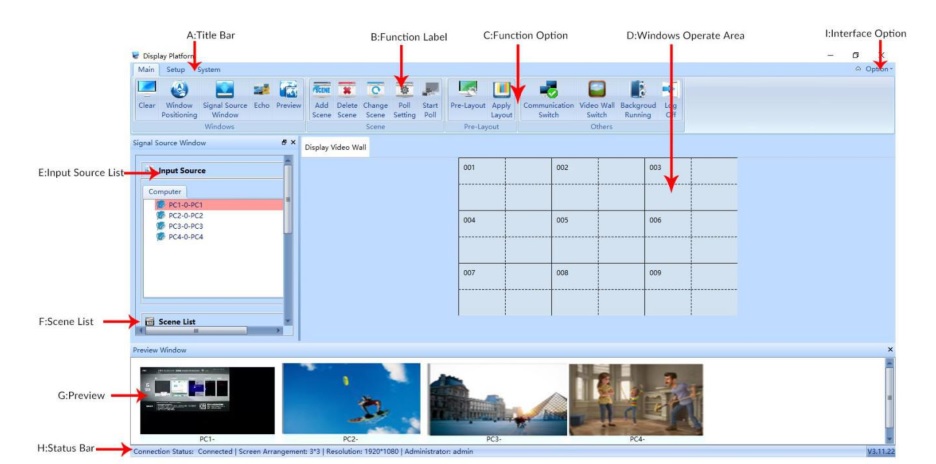
Task: Toggle the Communication Switch
Action: click(549, 92)
